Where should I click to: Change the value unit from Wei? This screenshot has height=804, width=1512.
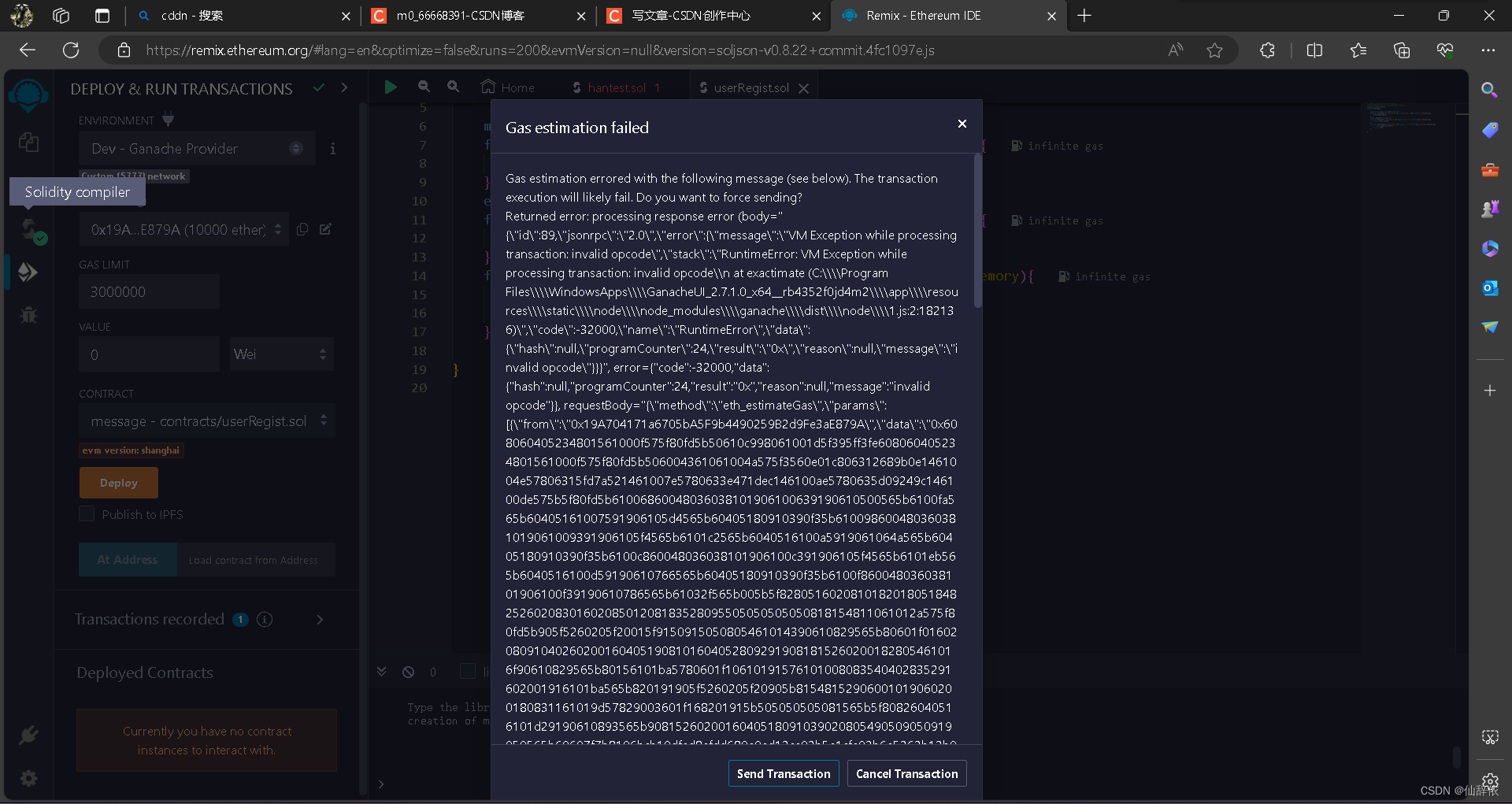coord(281,354)
